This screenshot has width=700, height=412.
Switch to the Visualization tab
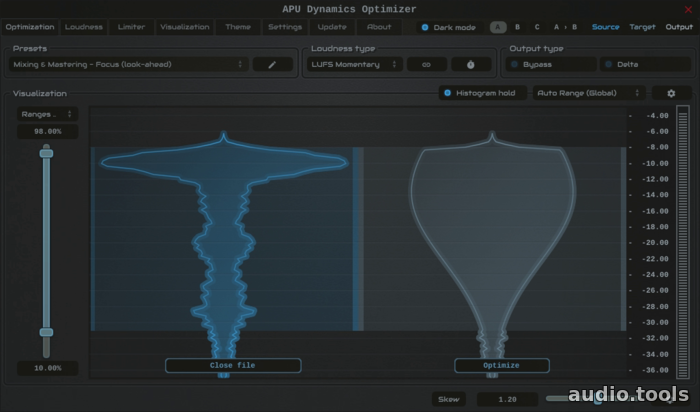click(x=185, y=27)
